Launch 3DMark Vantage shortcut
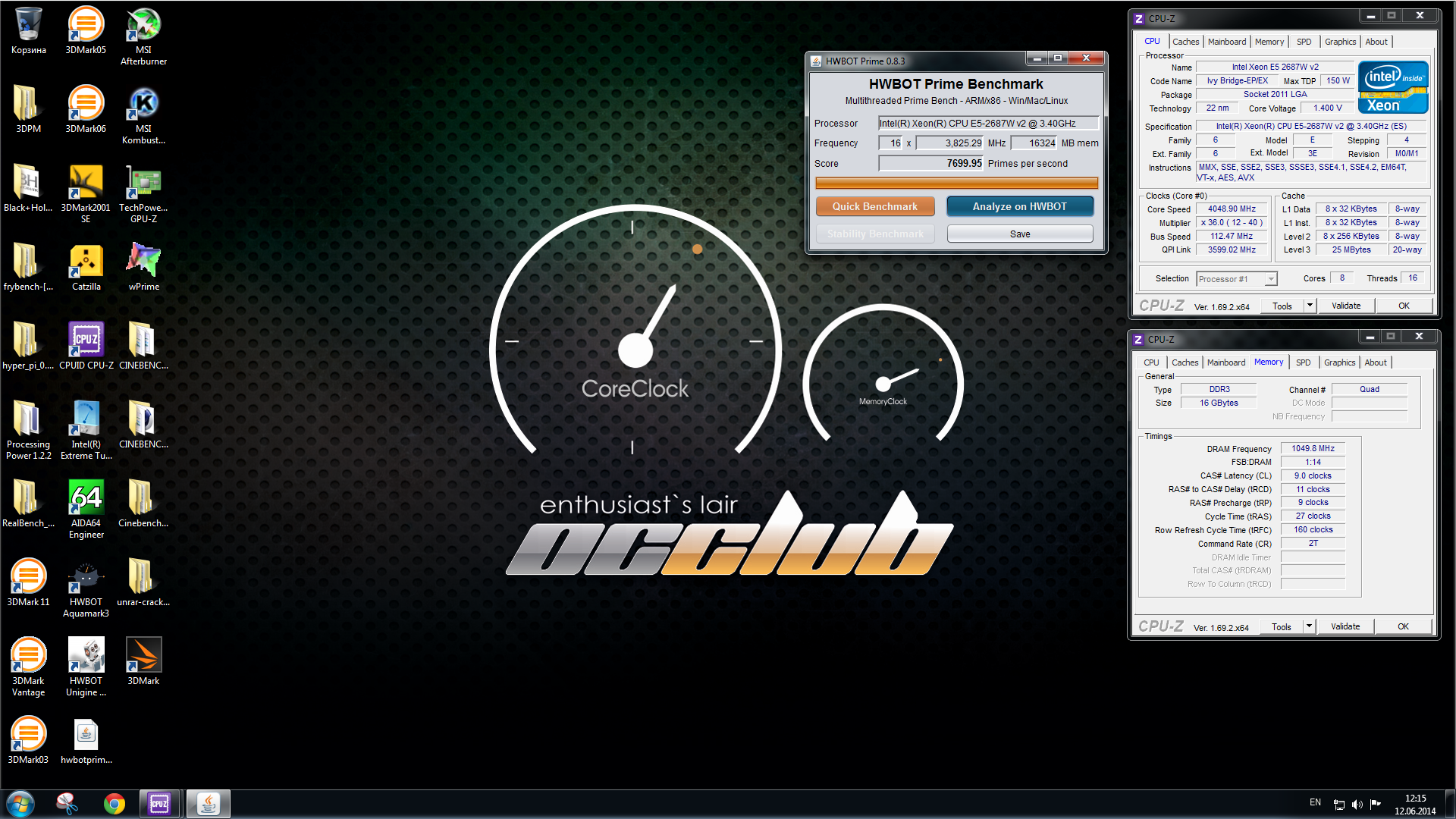The image size is (1456, 819). (x=28, y=667)
